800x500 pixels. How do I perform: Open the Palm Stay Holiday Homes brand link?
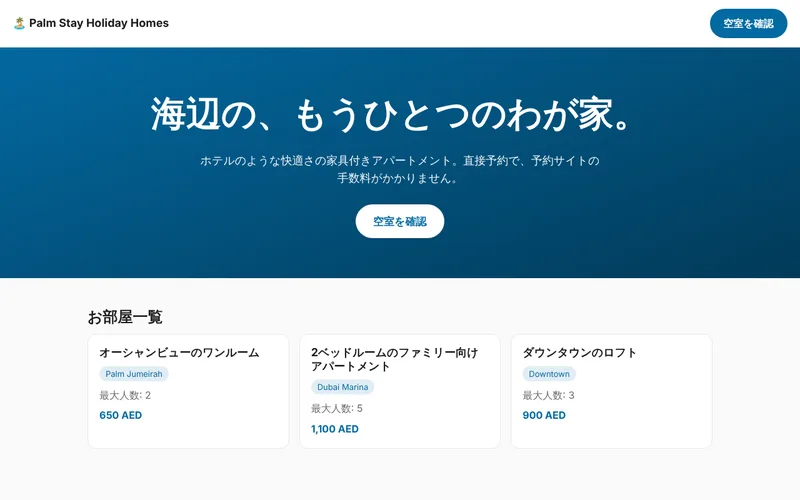tap(91, 23)
